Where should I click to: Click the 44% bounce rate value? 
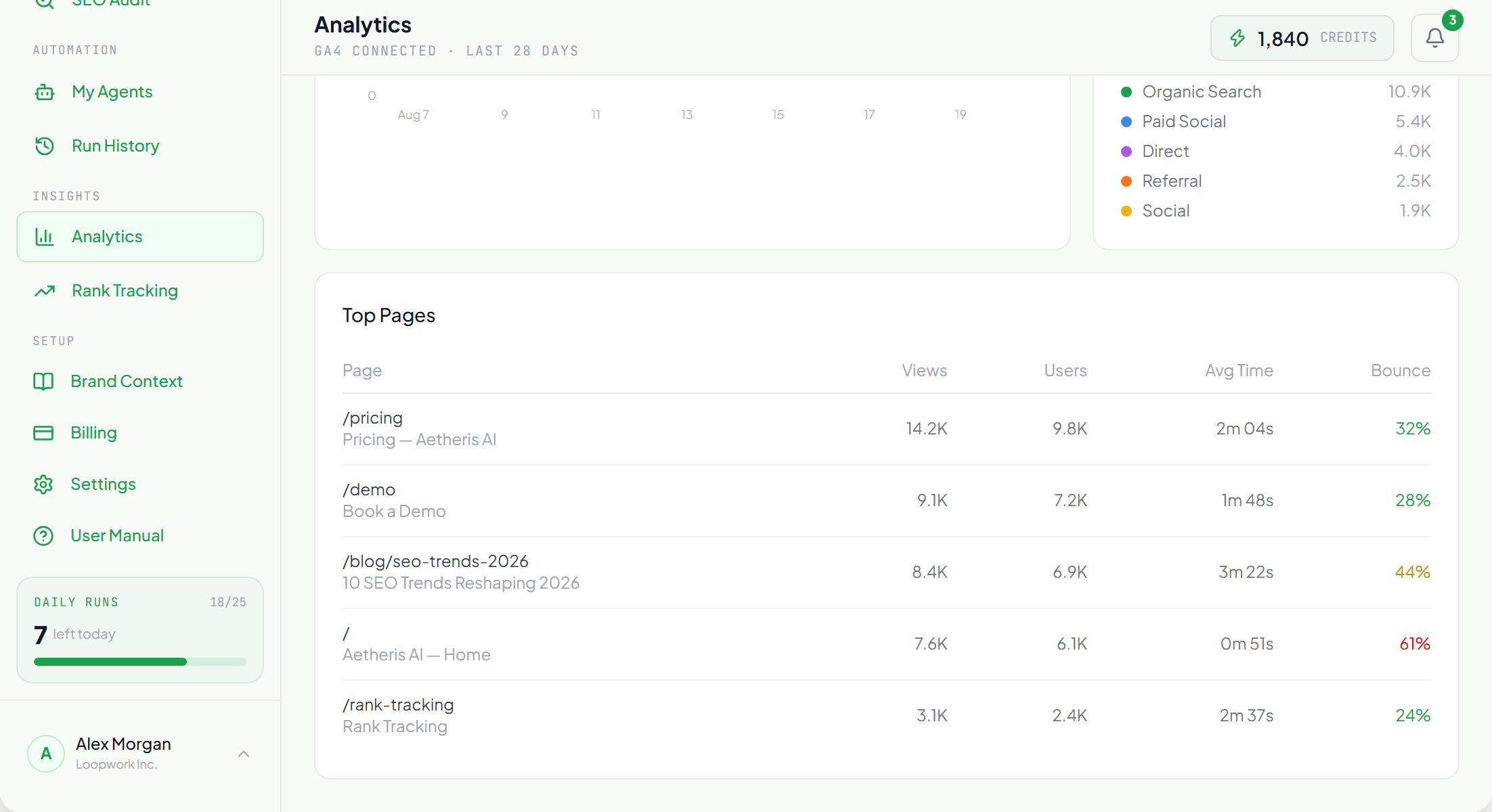1413,572
